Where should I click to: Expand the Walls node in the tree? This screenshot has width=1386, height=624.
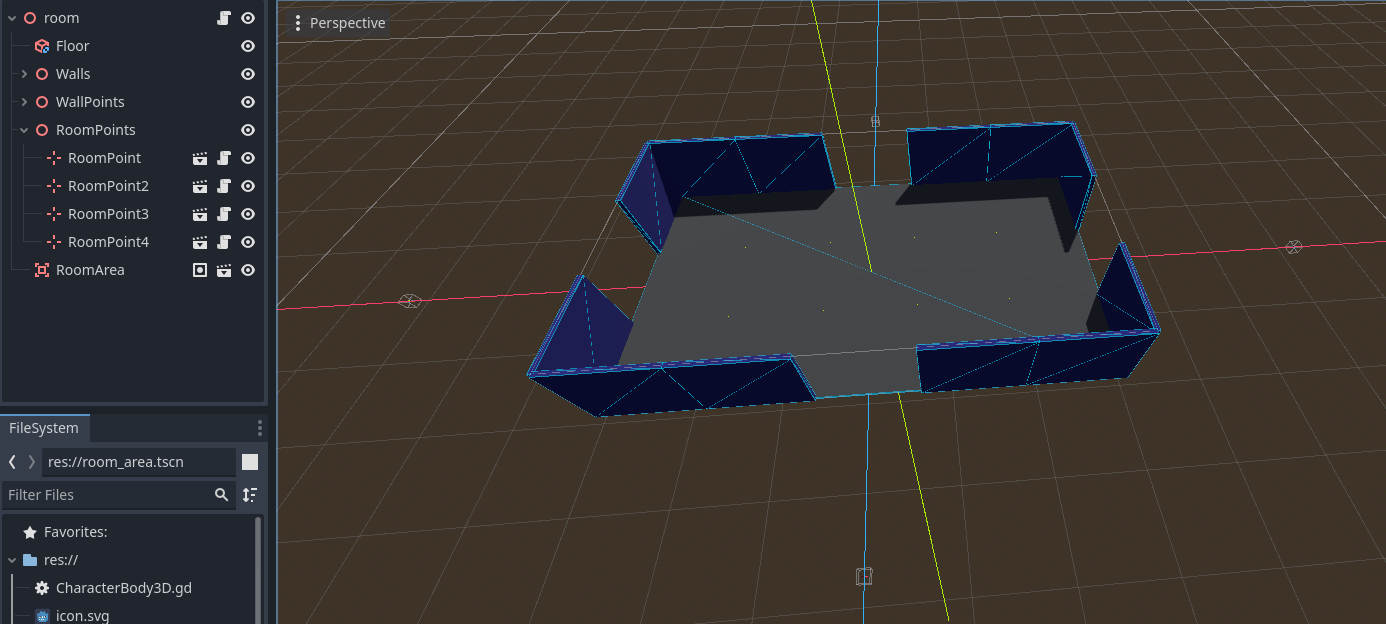pos(24,74)
